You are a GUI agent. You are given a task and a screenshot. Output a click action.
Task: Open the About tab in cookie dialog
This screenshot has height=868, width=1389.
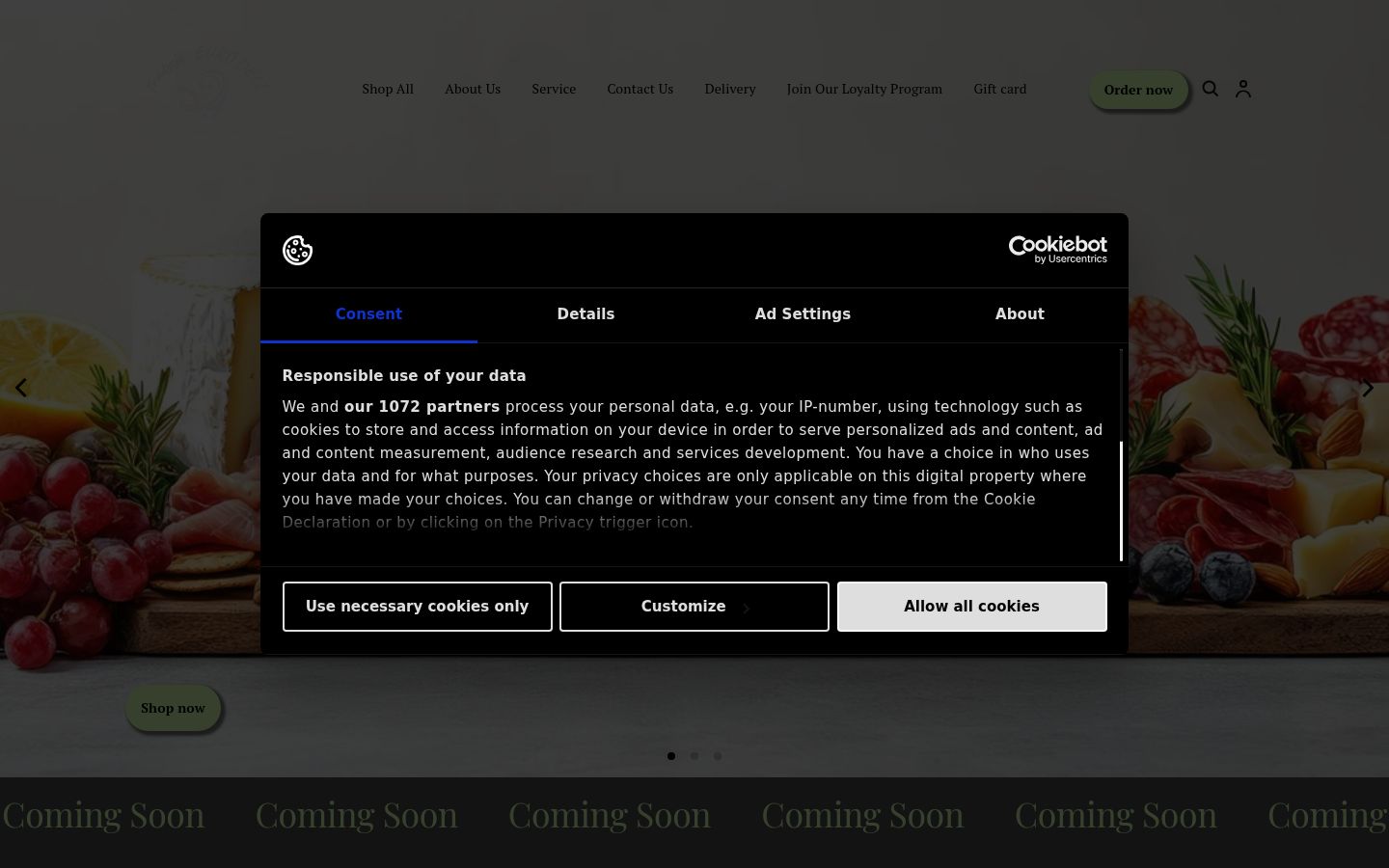tap(1020, 314)
